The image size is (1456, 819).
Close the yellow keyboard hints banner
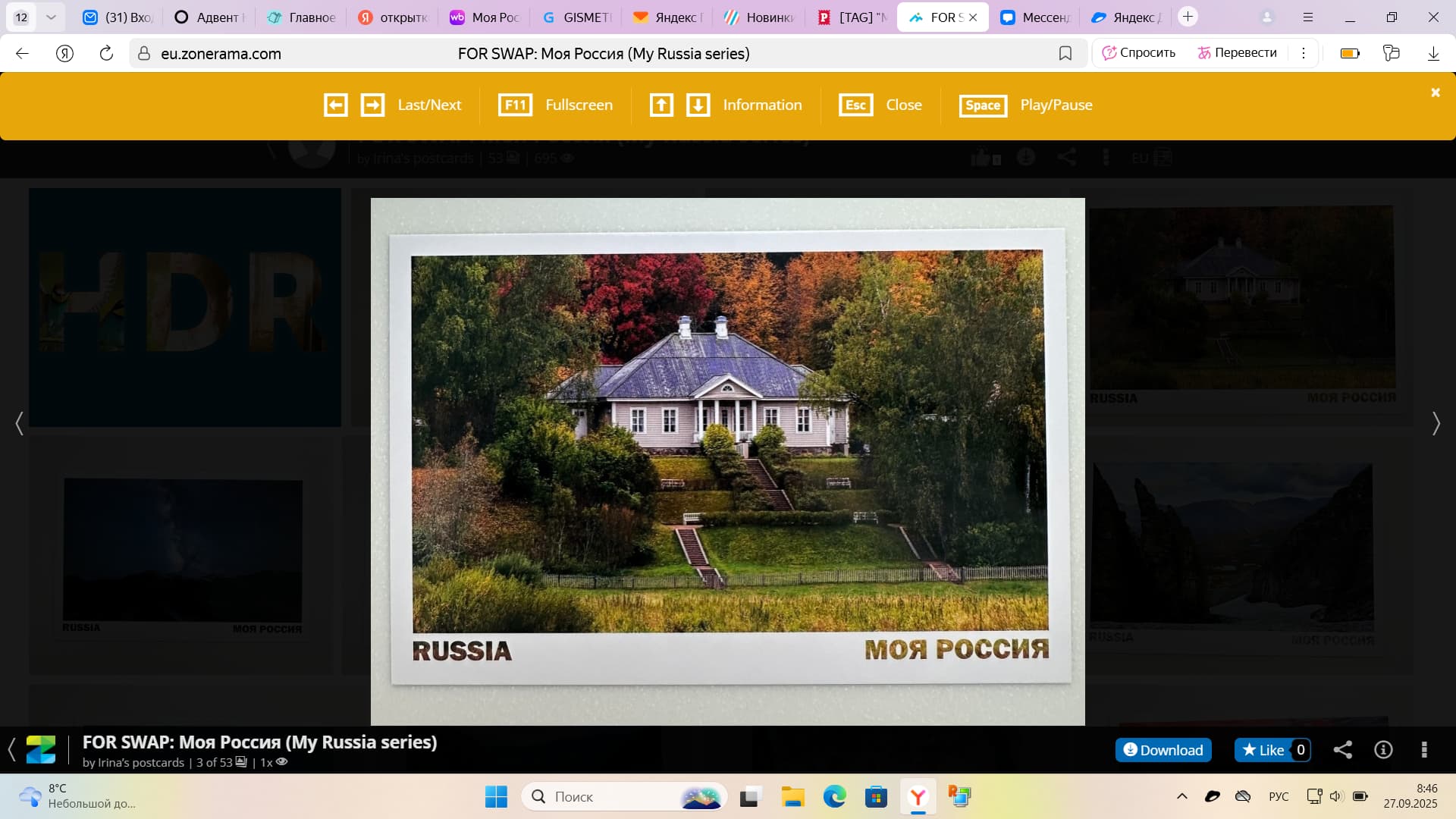coord(1435,93)
